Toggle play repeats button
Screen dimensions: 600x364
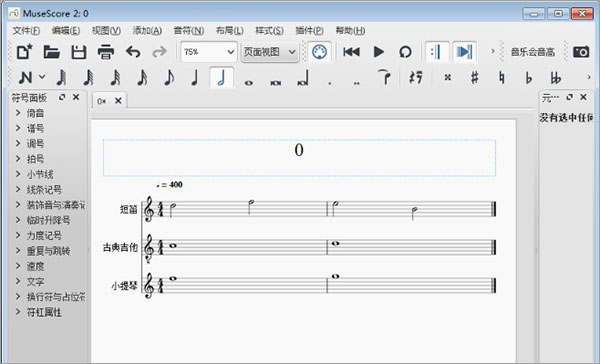click(x=437, y=52)
